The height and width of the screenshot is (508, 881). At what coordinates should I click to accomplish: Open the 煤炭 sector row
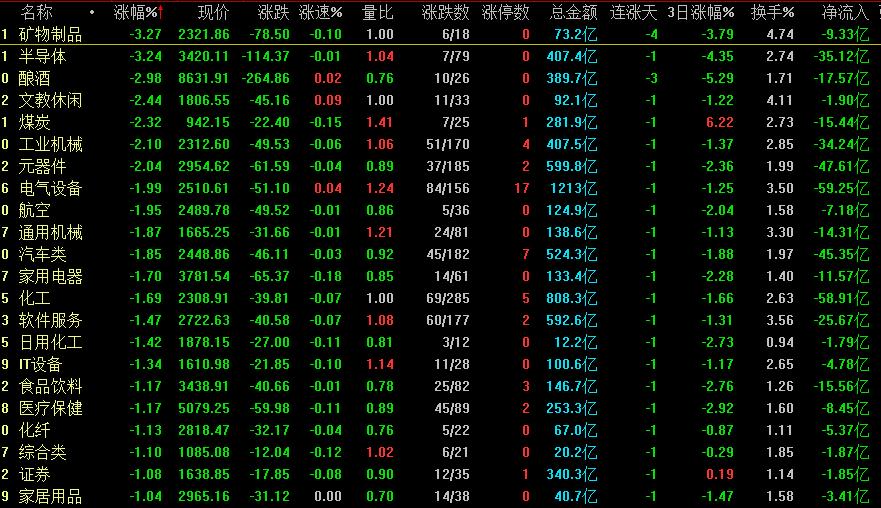point(440,122)
